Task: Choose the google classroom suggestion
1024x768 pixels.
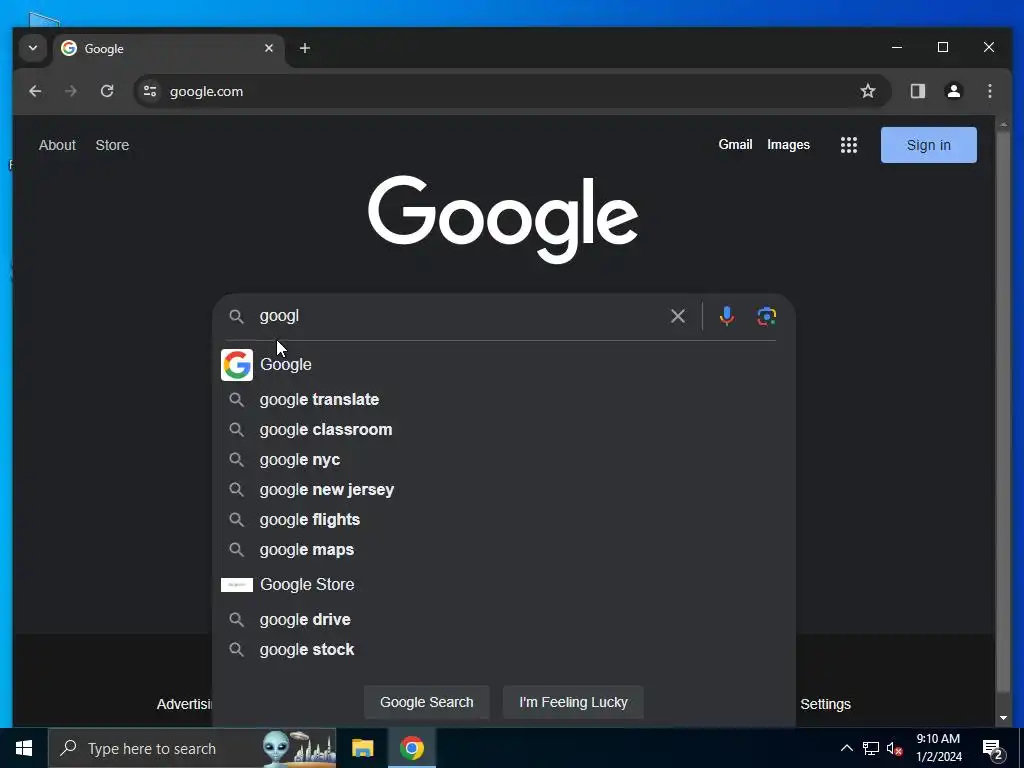Action: click(x=504, y=430)
